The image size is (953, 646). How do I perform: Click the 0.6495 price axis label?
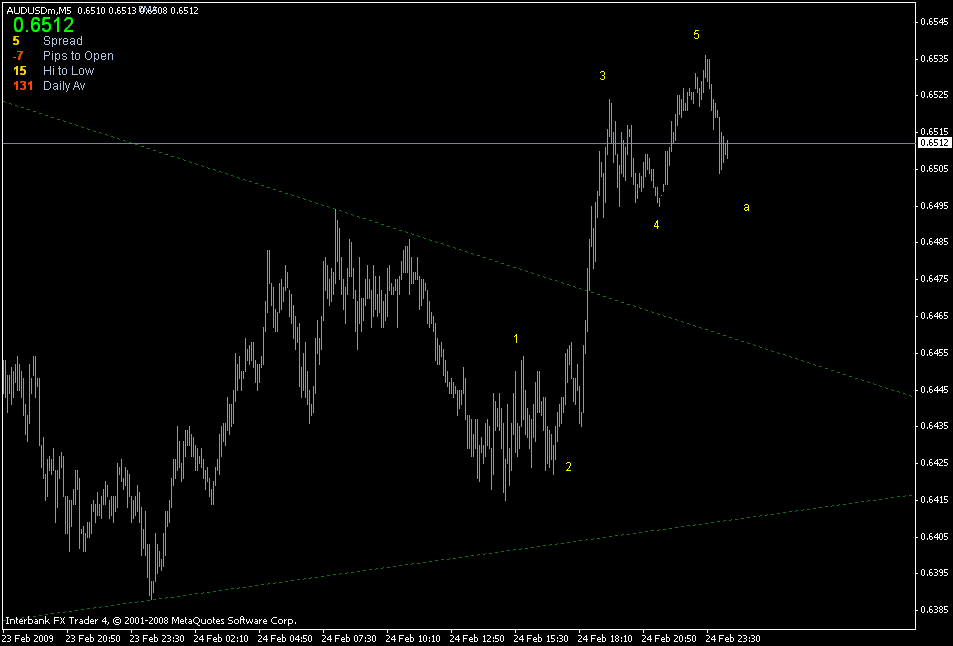click(934, 205)
